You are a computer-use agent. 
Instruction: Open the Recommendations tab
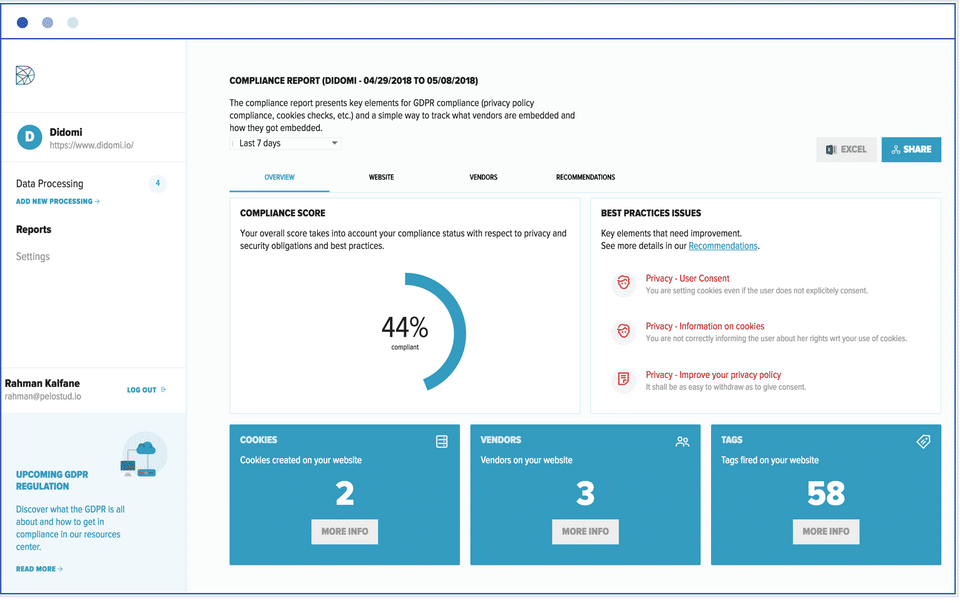click(x=585, y=177)
